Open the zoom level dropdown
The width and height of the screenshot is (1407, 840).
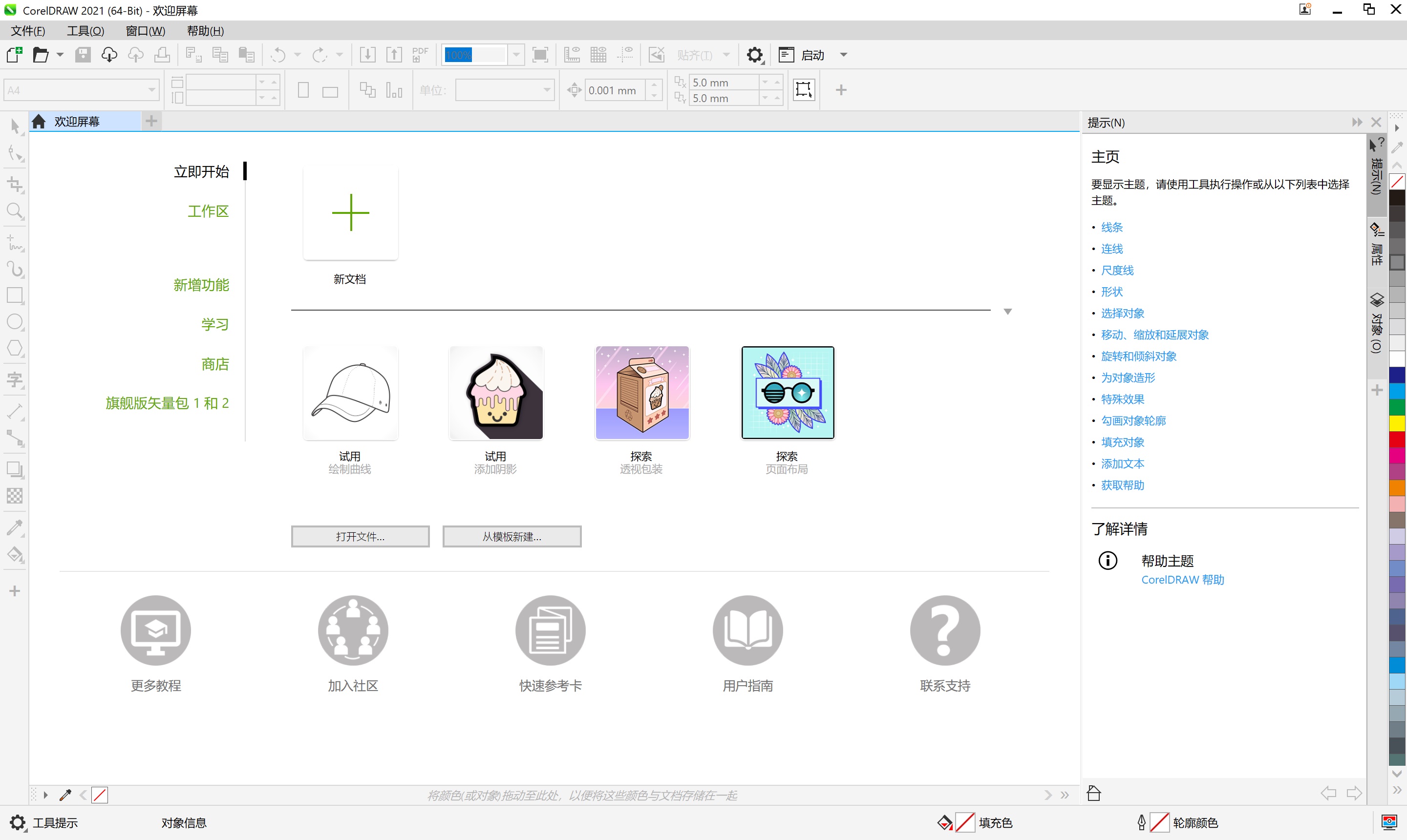516,55
